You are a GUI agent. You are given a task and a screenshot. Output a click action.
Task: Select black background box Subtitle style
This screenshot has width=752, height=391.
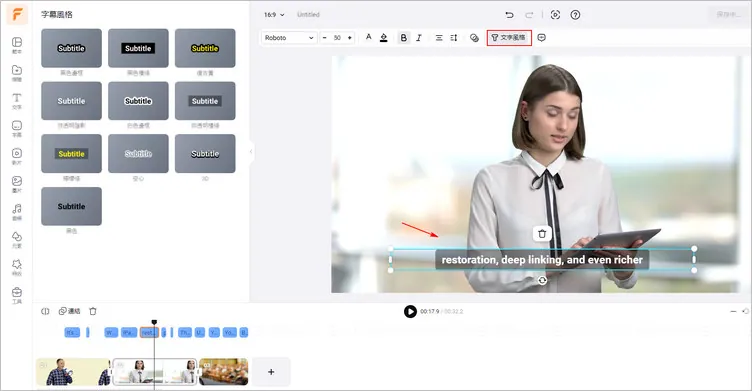pos(138,48)
